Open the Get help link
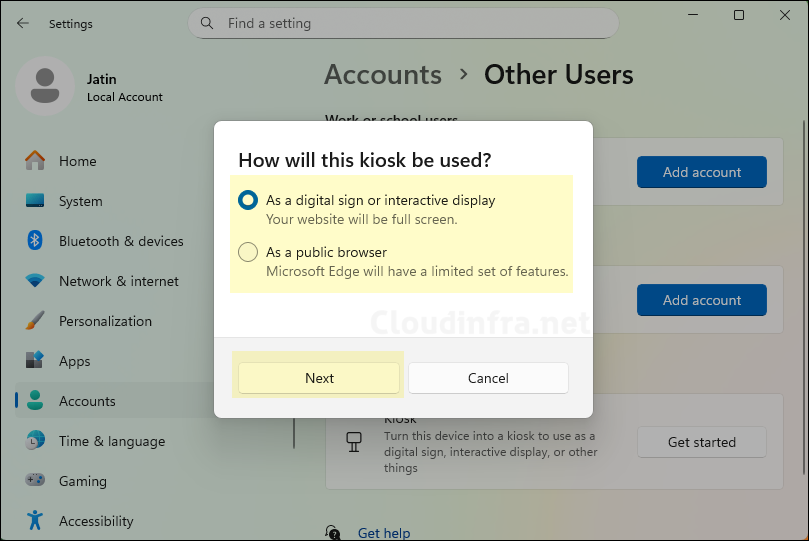 coord(383,533)
